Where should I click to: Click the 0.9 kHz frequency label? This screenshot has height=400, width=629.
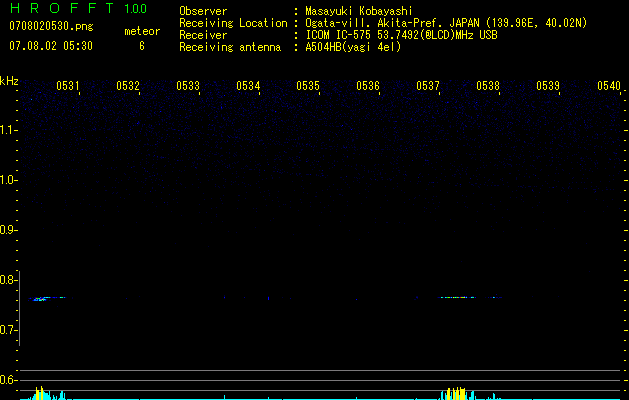coord(8,230)
